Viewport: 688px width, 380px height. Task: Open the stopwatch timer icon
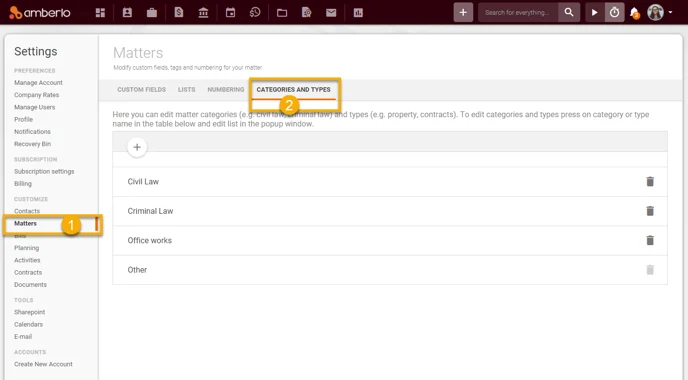pyautogui.click(x=614, y=12)
